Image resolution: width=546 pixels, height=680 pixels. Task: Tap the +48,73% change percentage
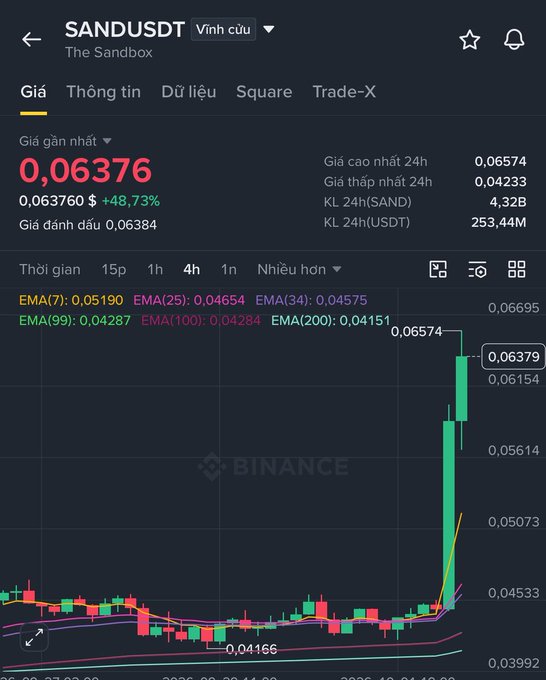[x=131, y=201]
